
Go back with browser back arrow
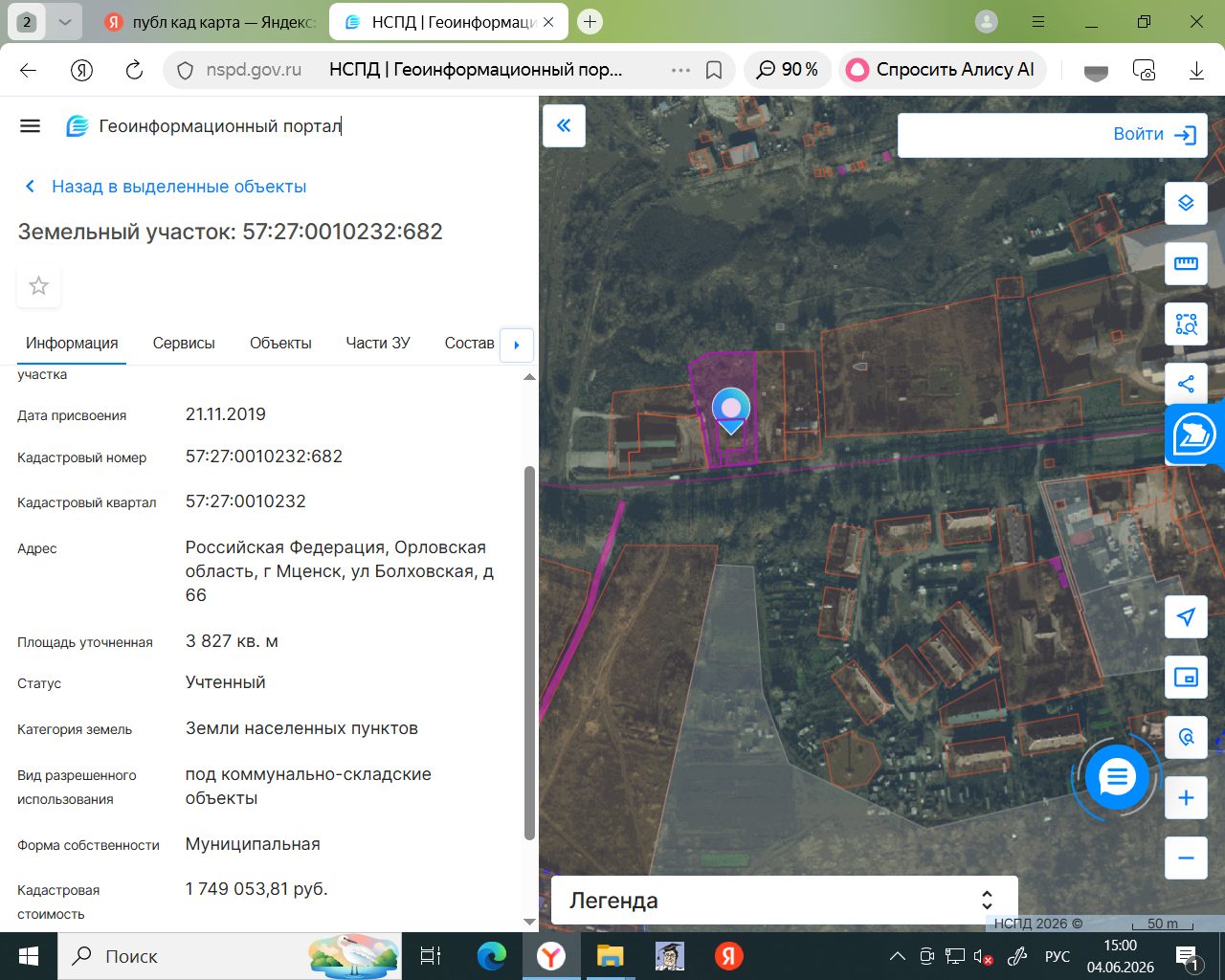coord(28,70)
